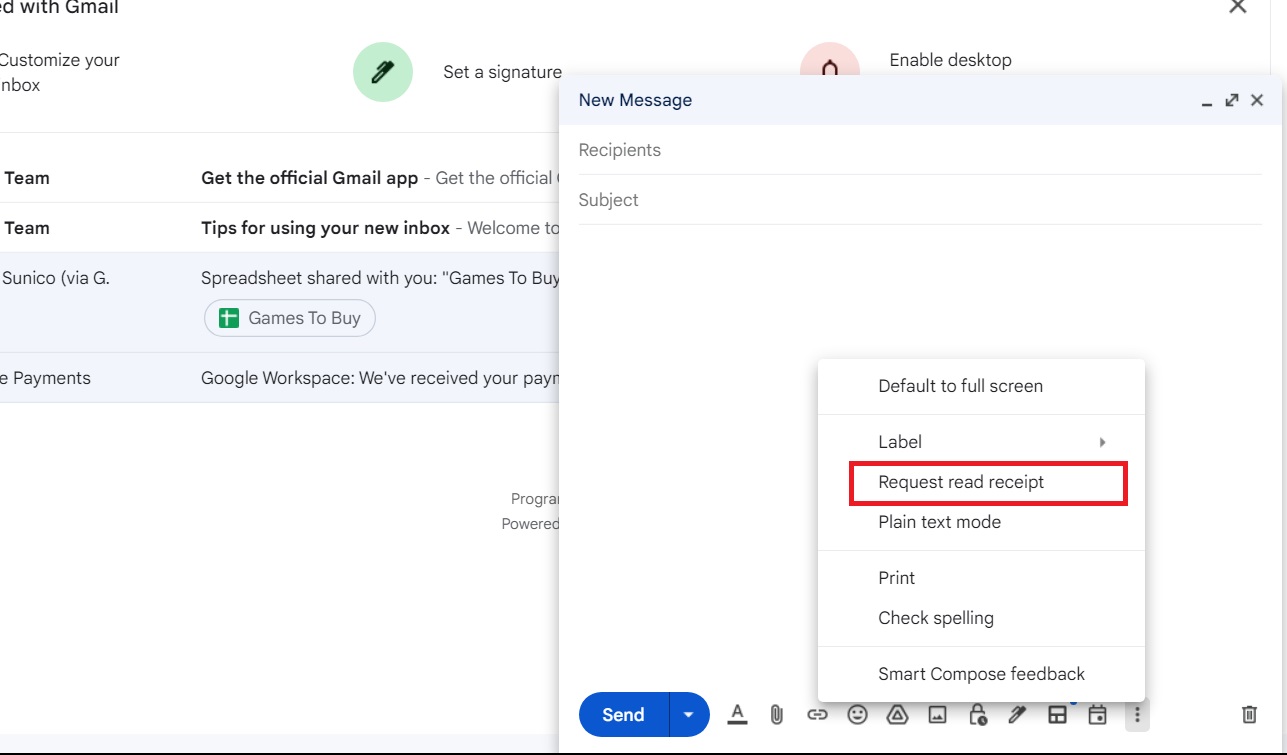Viewport: 1287px width, 755px height.
Task: Open the emoji picker icon
Action: [857, 714]
